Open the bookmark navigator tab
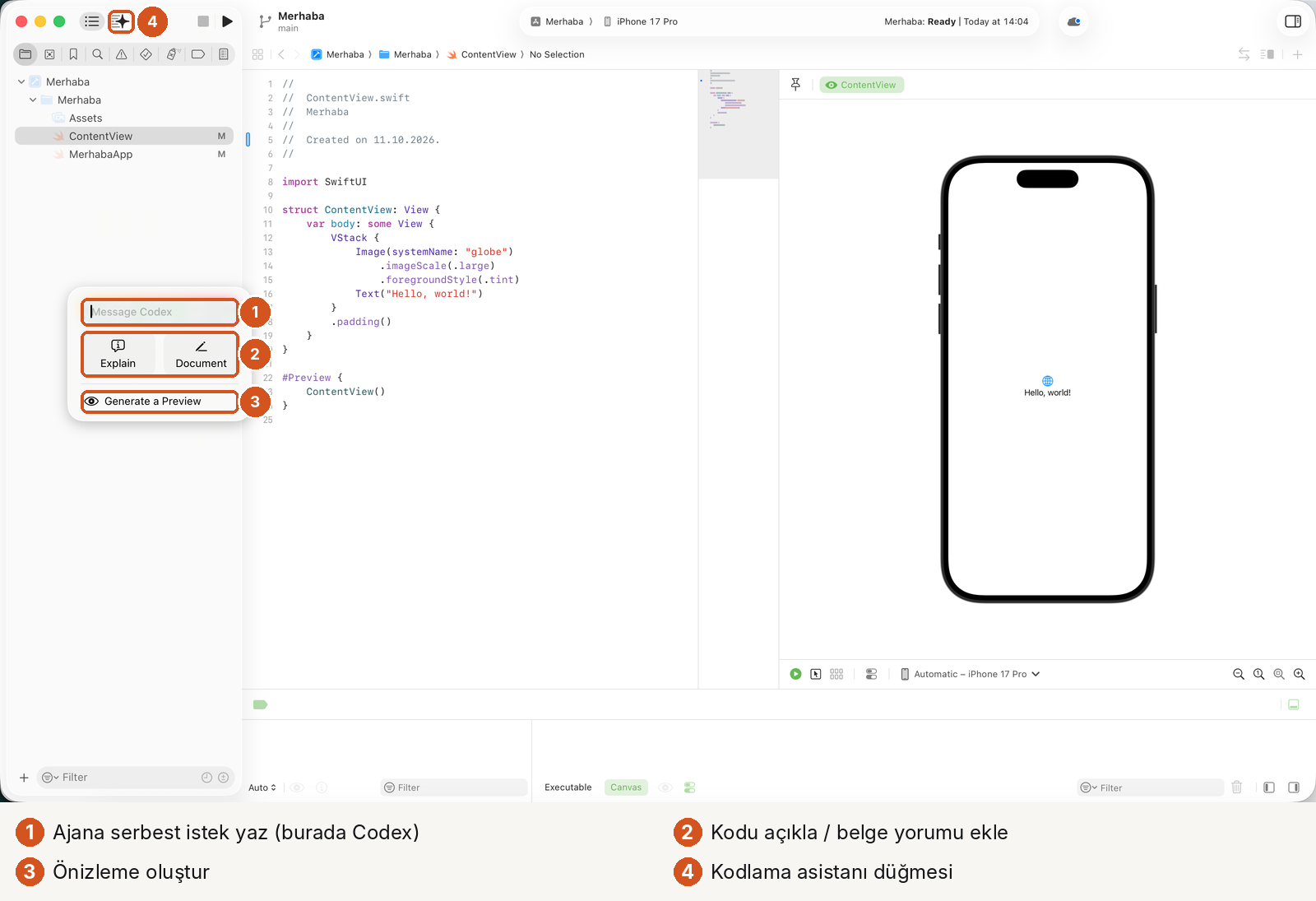1316x901 pixels. [73, 54]
